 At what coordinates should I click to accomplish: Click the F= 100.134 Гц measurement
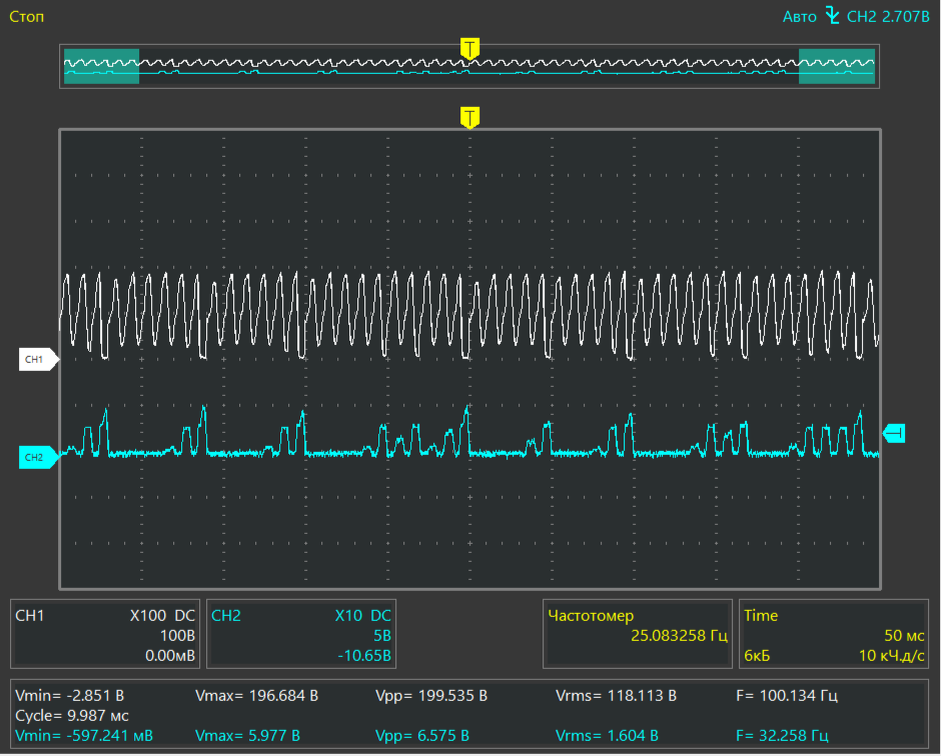(787, 696)
